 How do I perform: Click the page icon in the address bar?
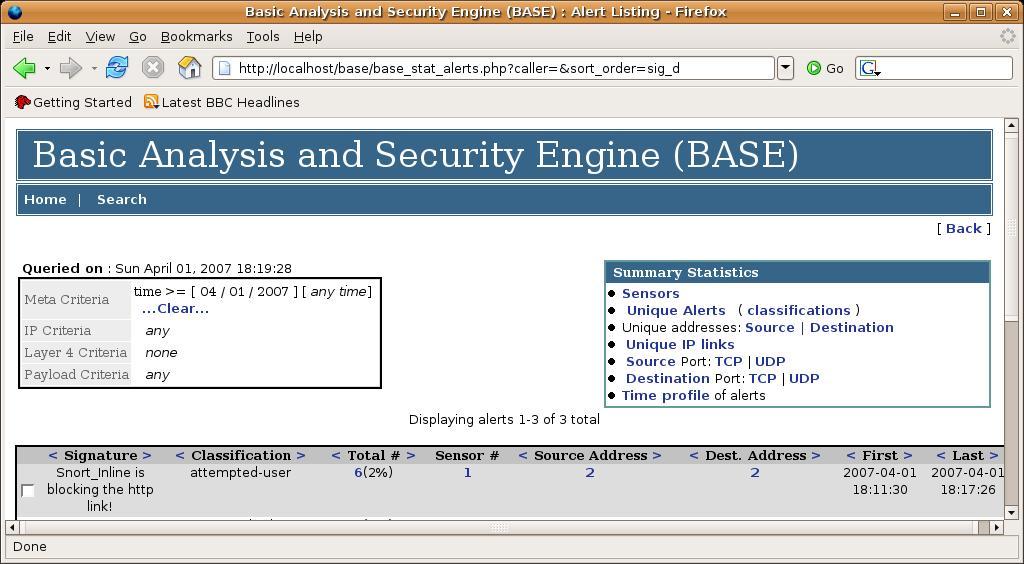pos(224,68)
